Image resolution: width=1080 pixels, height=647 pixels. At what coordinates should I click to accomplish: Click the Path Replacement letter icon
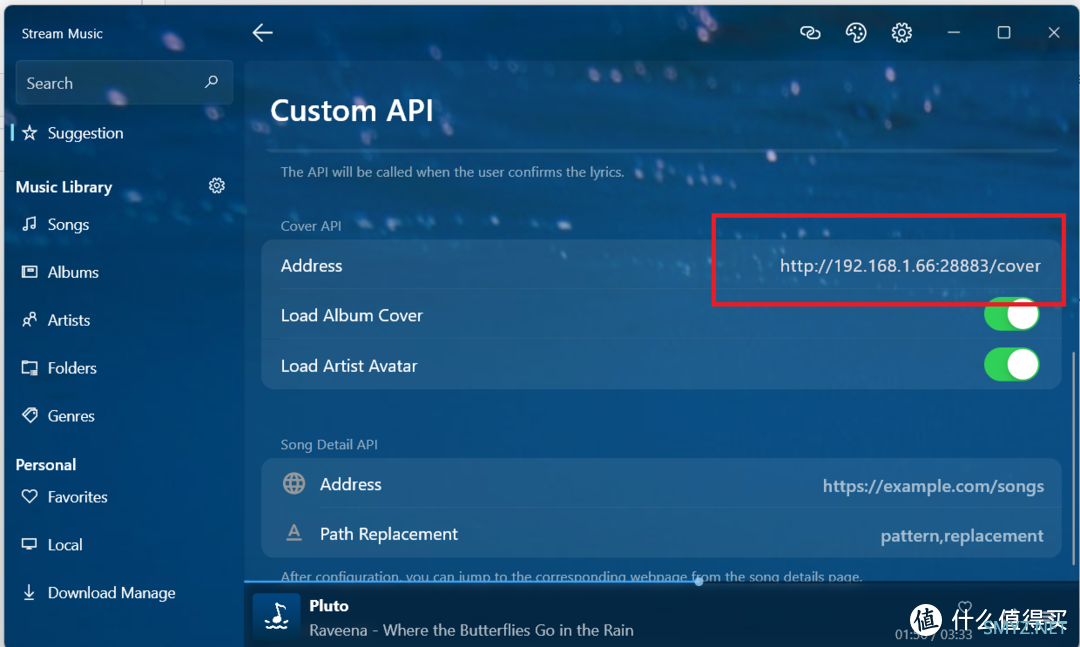pos(294,533)
